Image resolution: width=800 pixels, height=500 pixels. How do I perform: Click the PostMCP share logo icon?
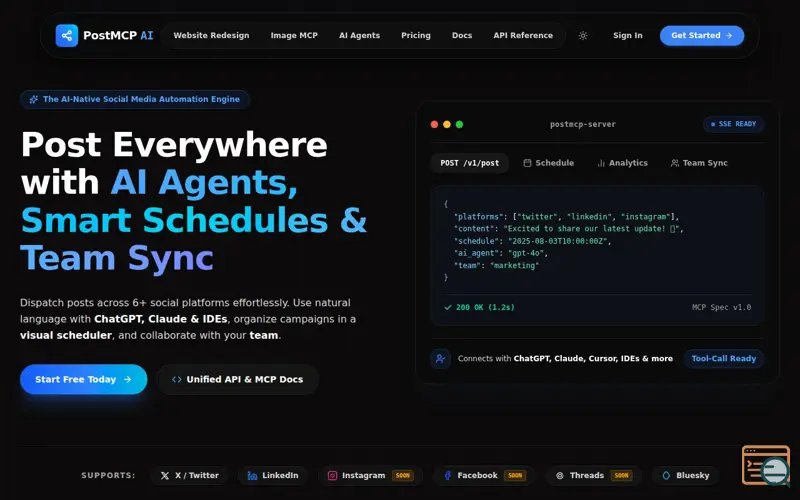tap(67, 36)
